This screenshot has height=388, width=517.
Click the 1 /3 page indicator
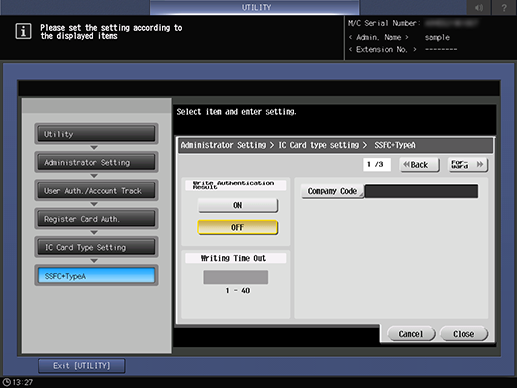pyautogui.click(x=377, y=164)
